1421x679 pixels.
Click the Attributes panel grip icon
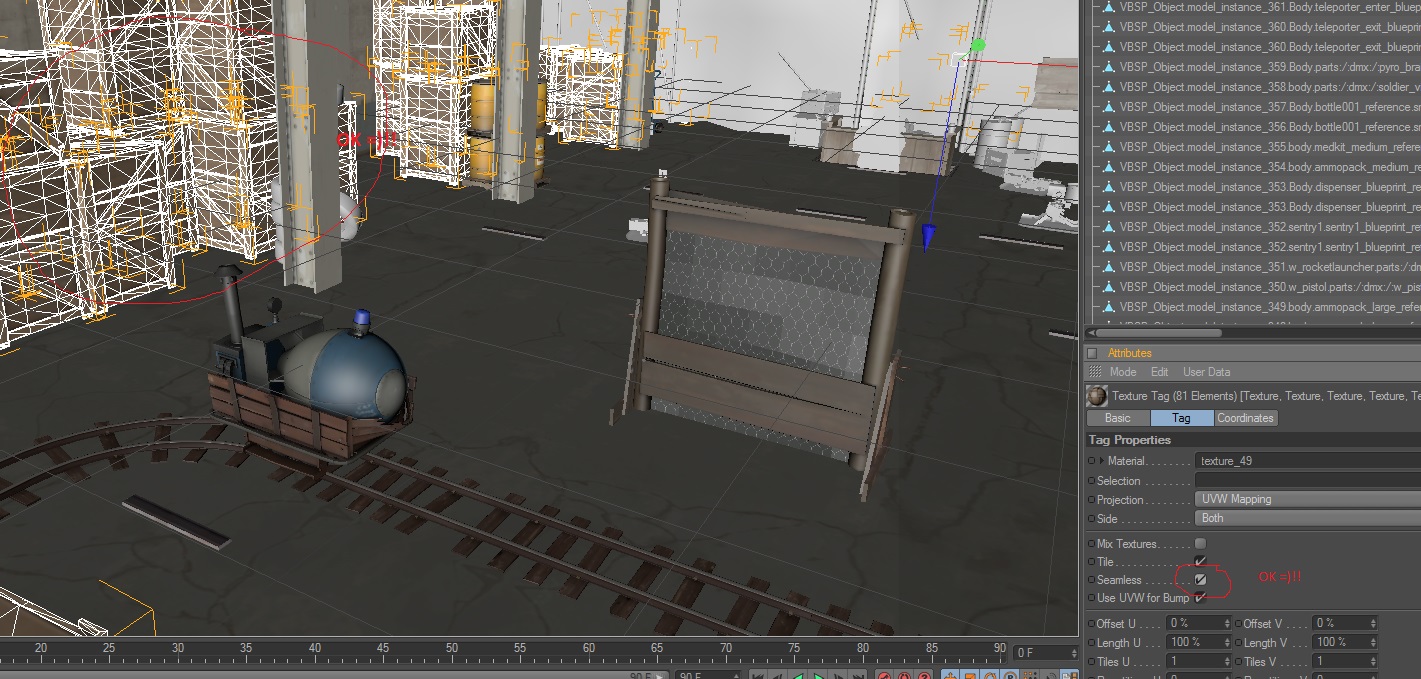point(1096,372)
